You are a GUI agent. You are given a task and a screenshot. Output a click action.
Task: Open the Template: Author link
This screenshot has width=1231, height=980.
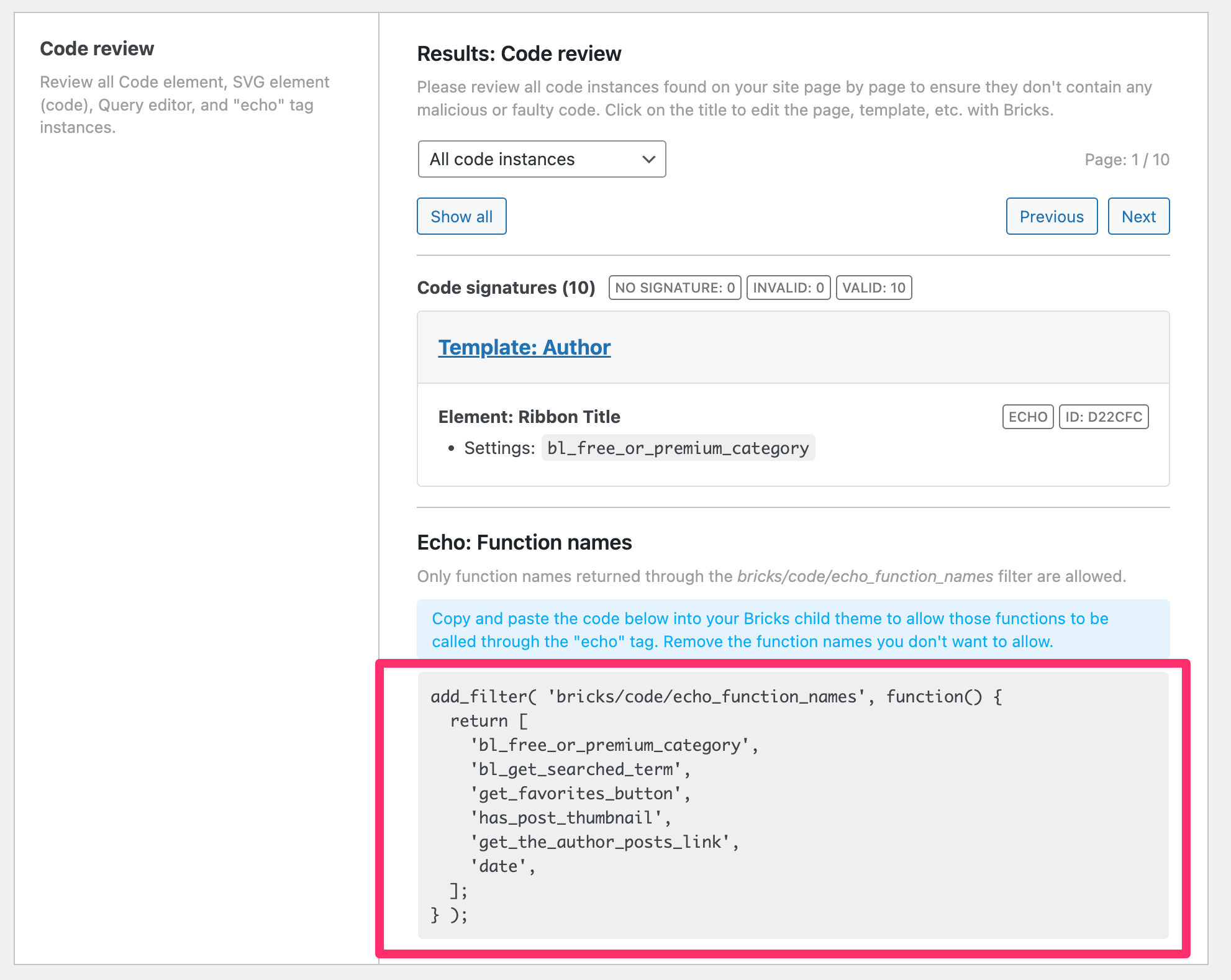(x=524, y=347)
